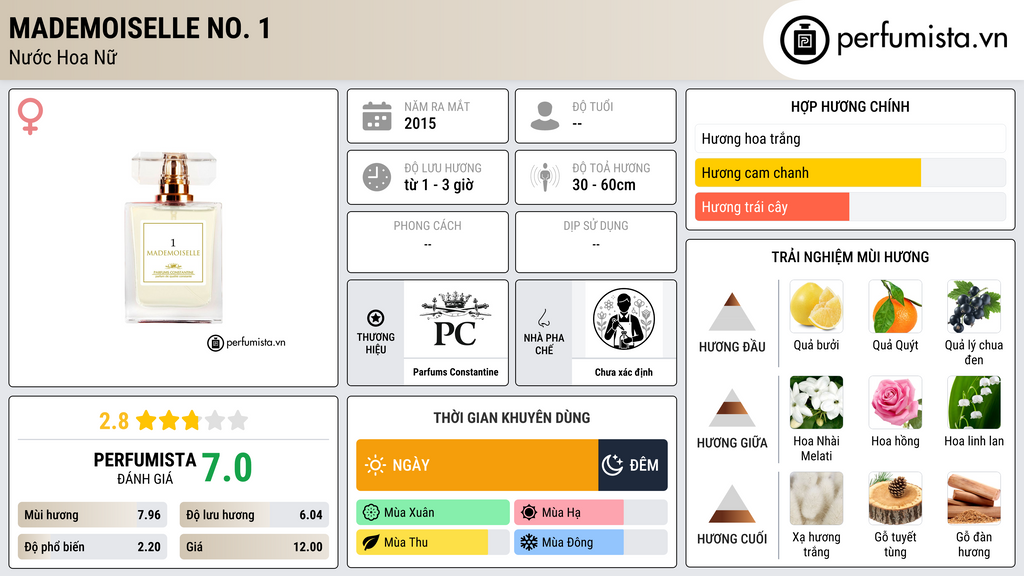Click the Độ phổ biến 2.20 score bar

pyautogui.click(x=92, y=547)
